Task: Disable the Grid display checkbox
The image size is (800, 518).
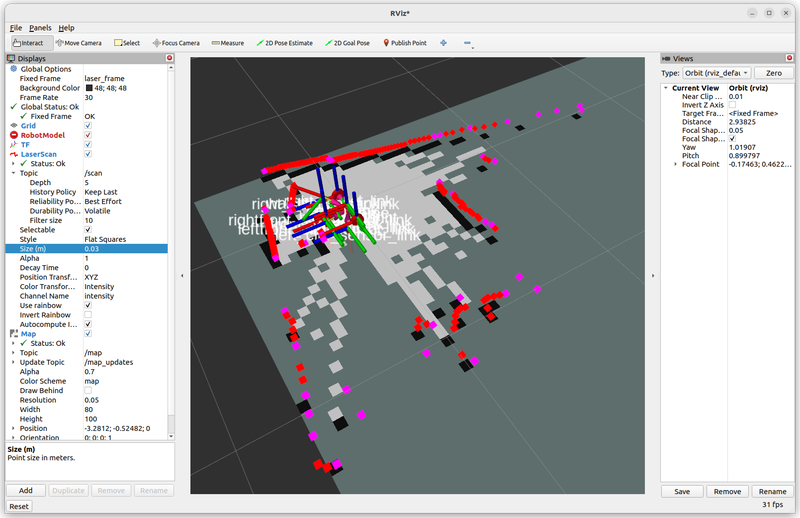Action: 88,126
